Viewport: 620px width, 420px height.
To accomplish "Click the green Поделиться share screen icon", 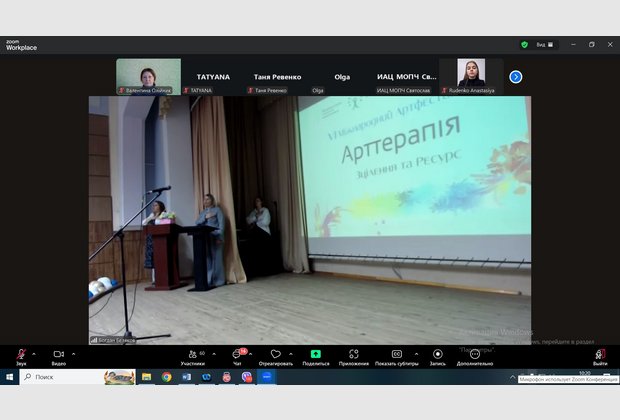I will (x=315, y=355).
